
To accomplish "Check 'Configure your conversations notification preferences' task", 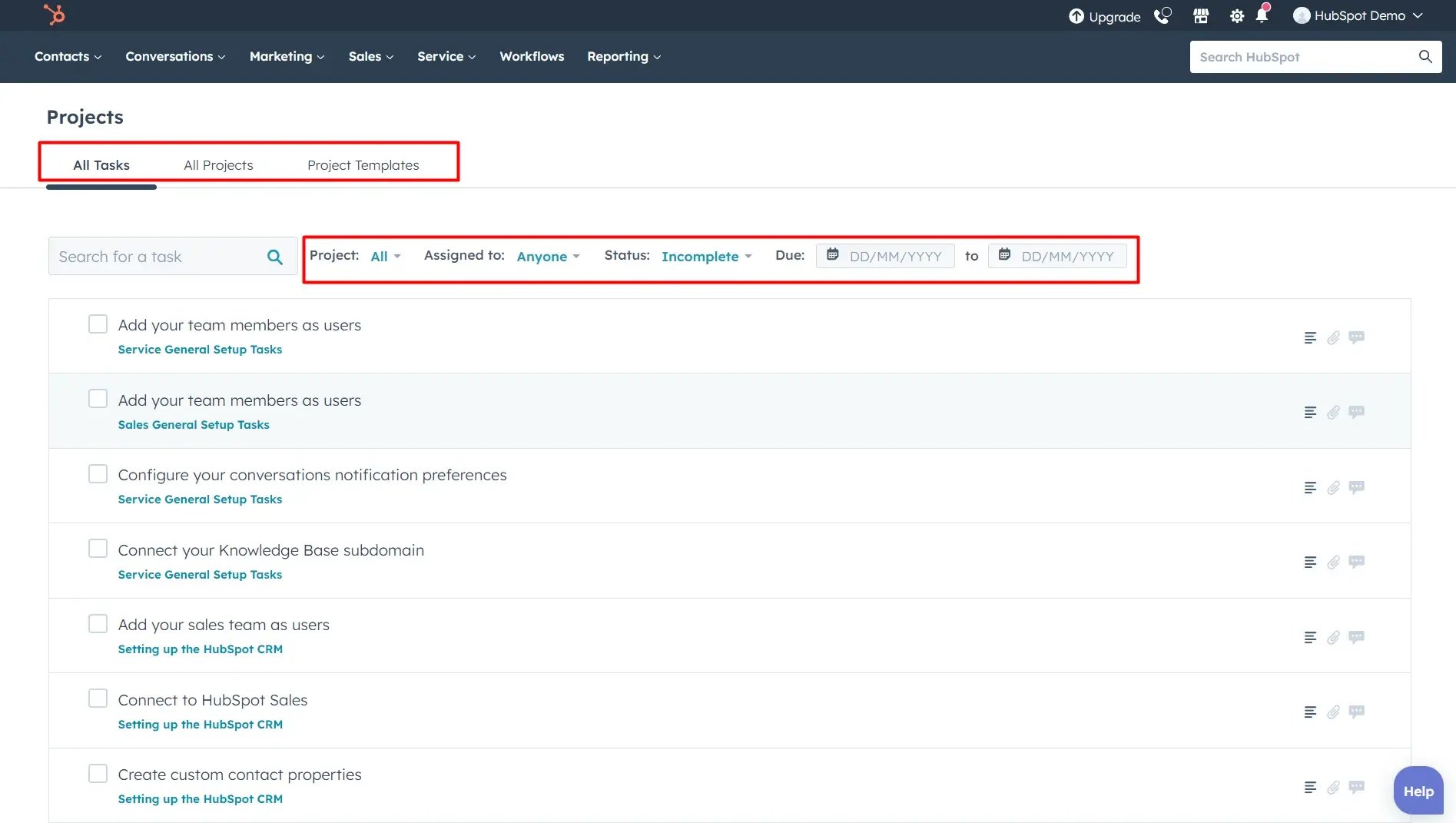I will pyautogui.click(x=98, y=473).
